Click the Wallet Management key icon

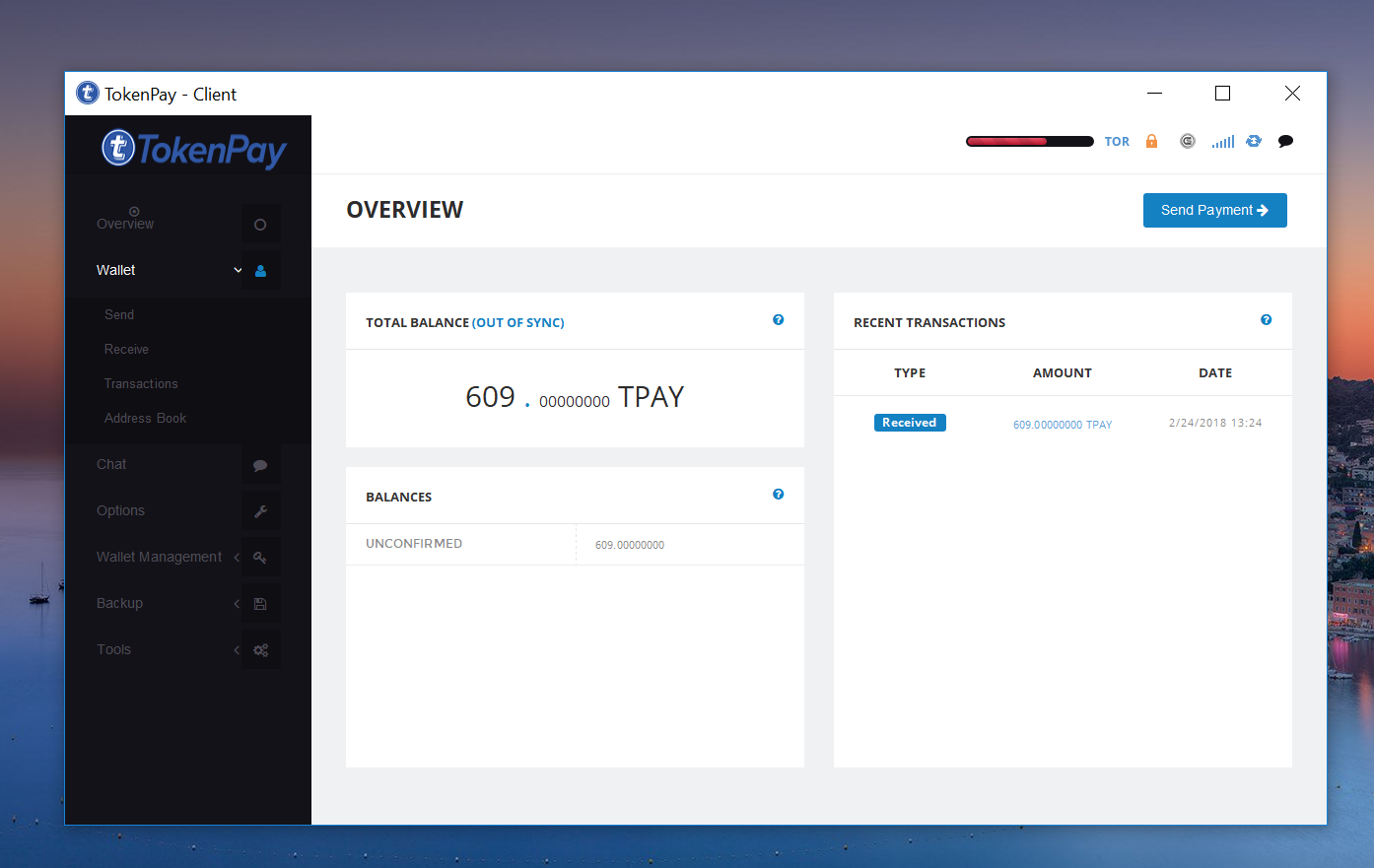tap(260, 558)
